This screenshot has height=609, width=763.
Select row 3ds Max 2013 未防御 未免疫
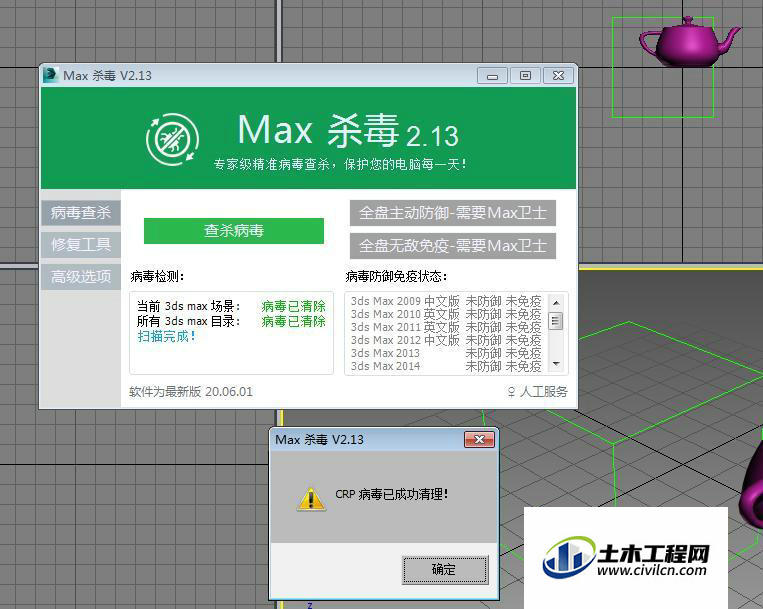(446, 353)
